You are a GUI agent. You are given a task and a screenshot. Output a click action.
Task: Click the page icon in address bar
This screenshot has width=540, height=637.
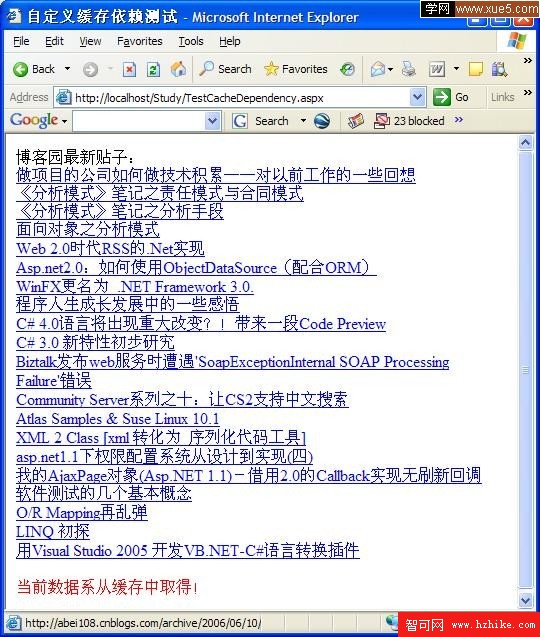pyautogui.click(x=63, y=98)
